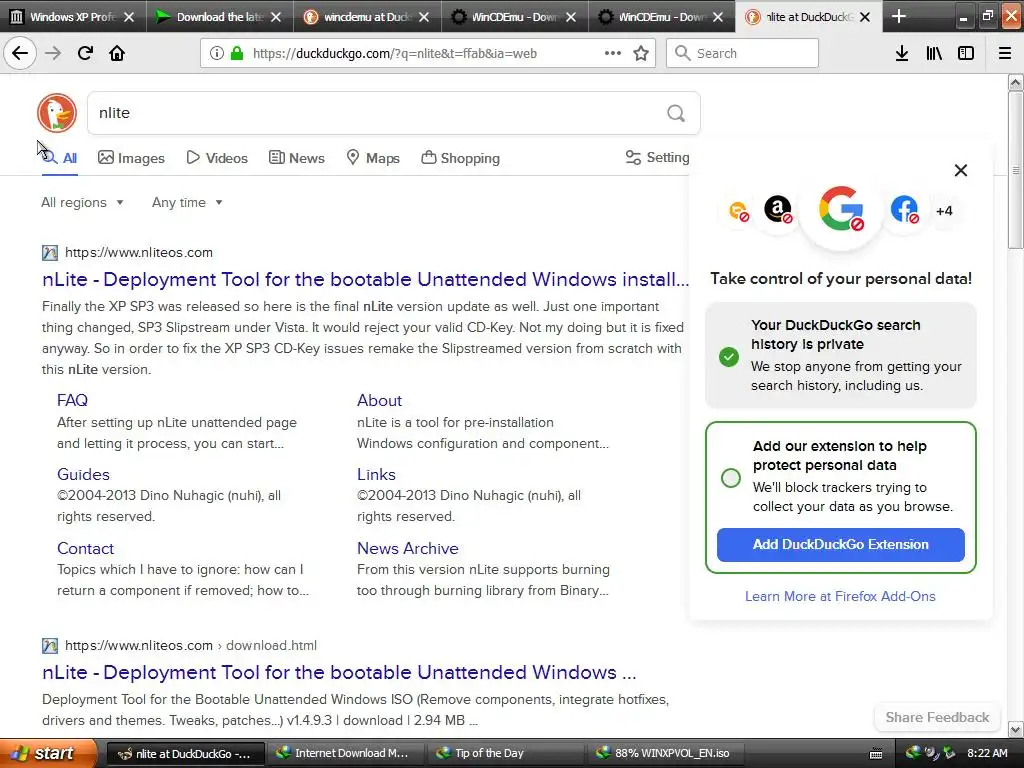Open the Settings dropdown
Screen dimensions: 1024x768
[x=658, y=157]
